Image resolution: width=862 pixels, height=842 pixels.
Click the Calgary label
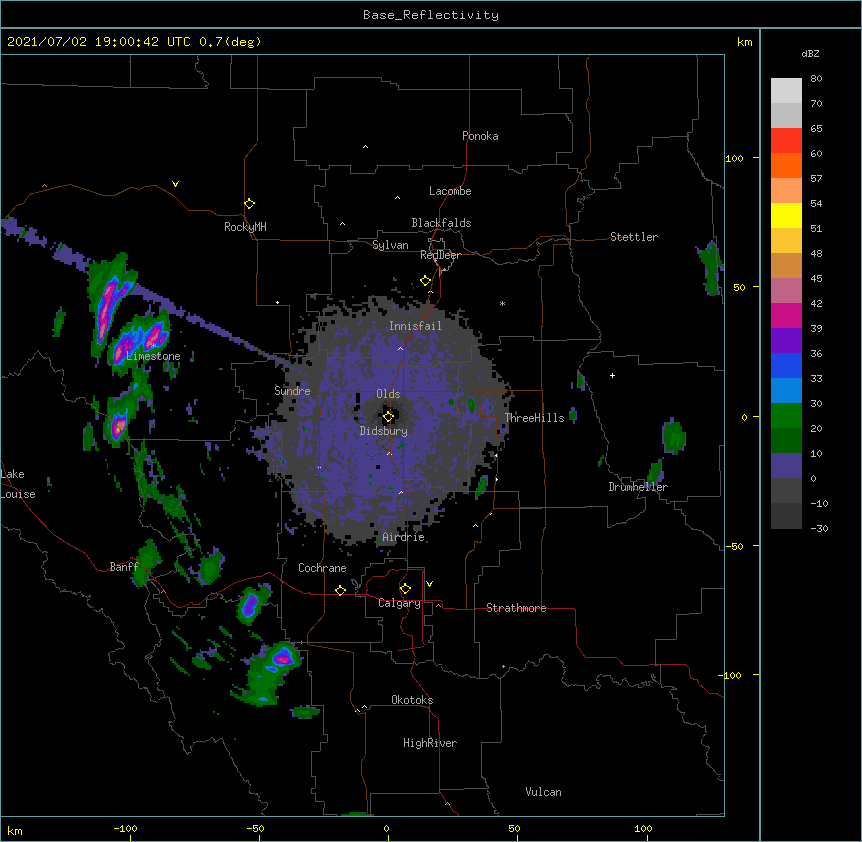(399, 603)
